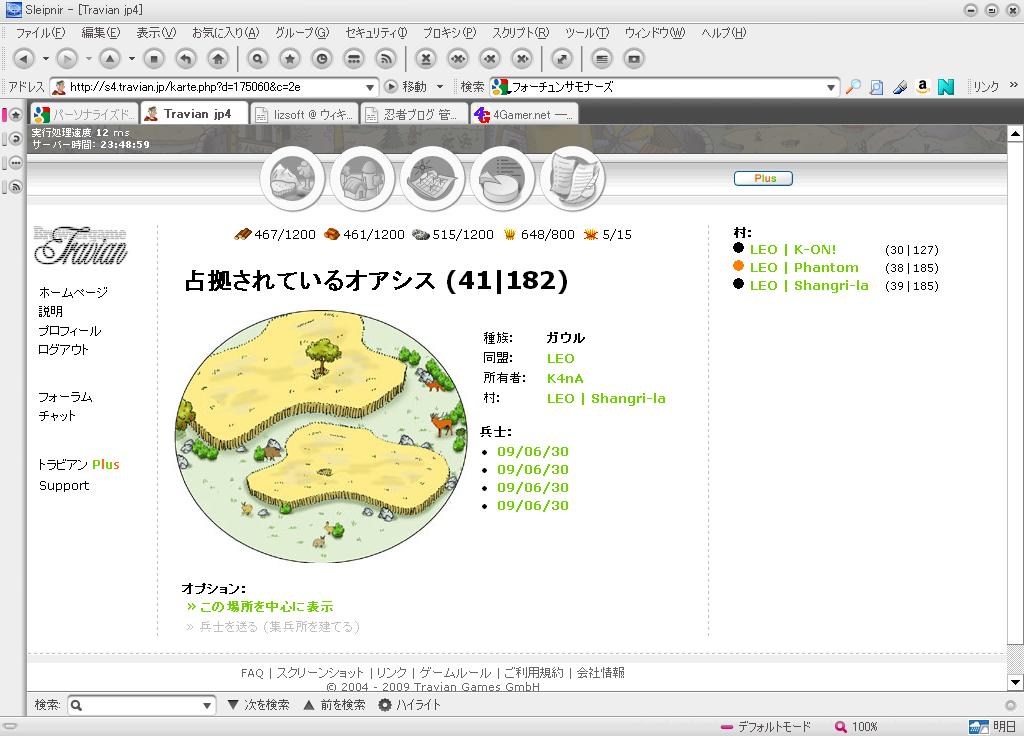Click the デフォルトモード status bar entry
1024x736 pixels.
point(765,727)
